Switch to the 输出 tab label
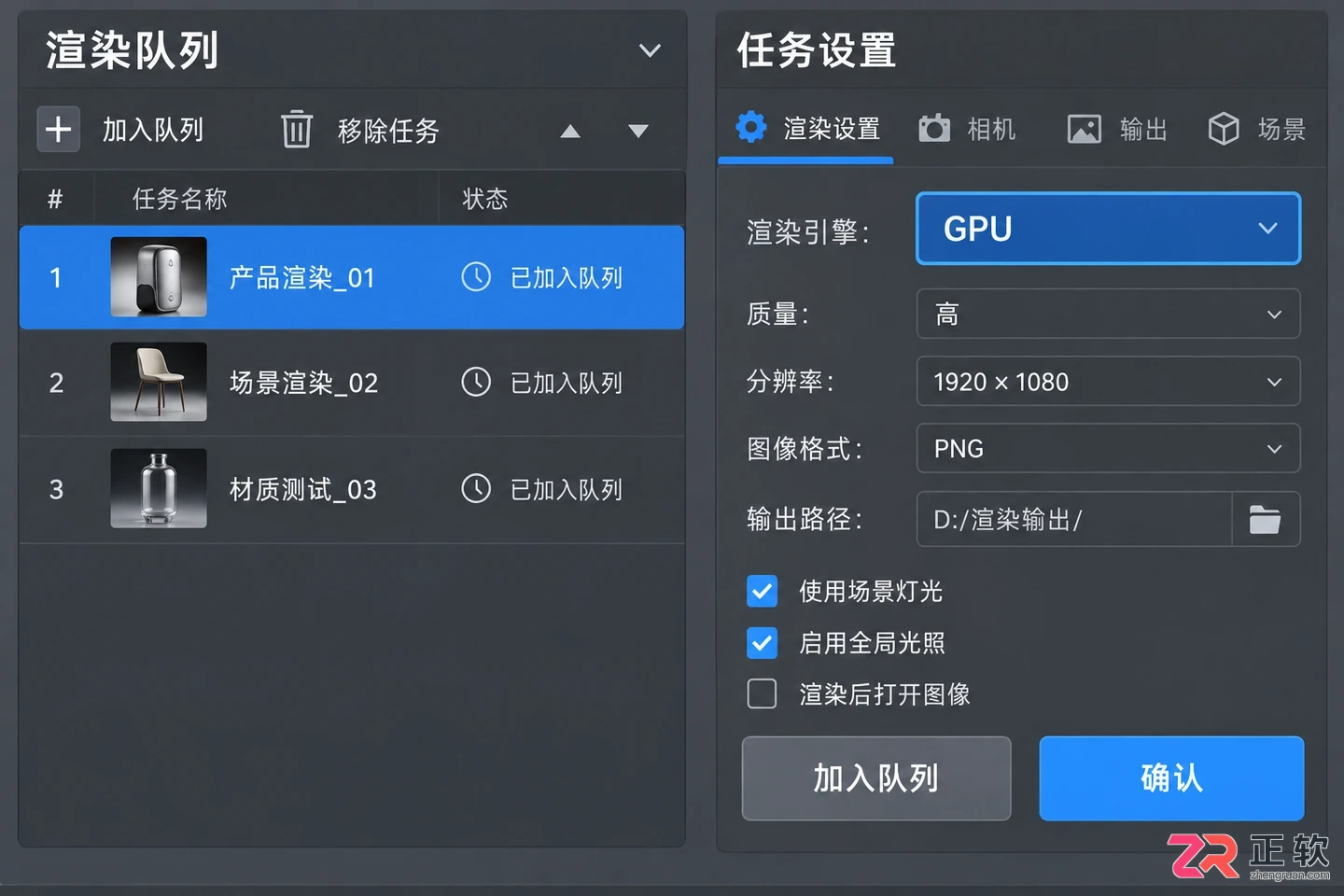This screenshot has height=896, width=1344. point(1143,129)
